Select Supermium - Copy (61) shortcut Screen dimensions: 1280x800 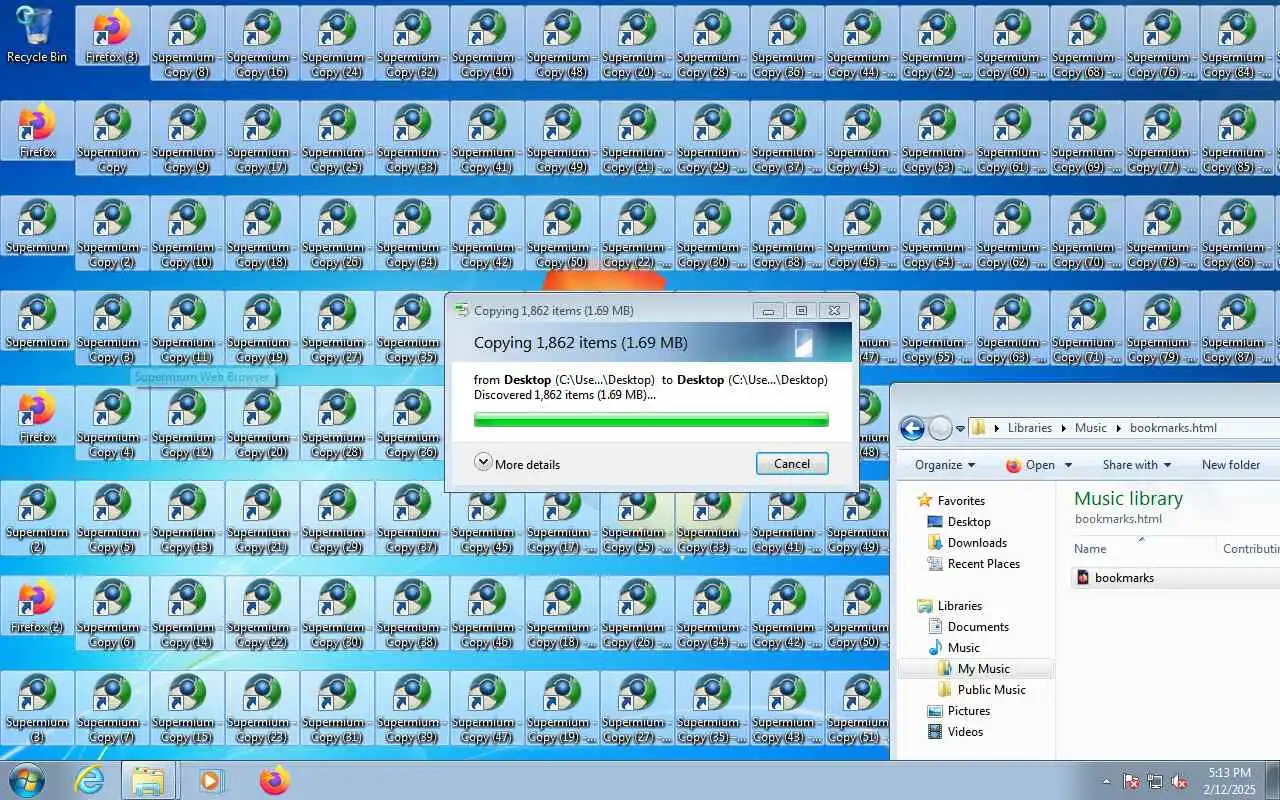click(x=1012, y=138)
